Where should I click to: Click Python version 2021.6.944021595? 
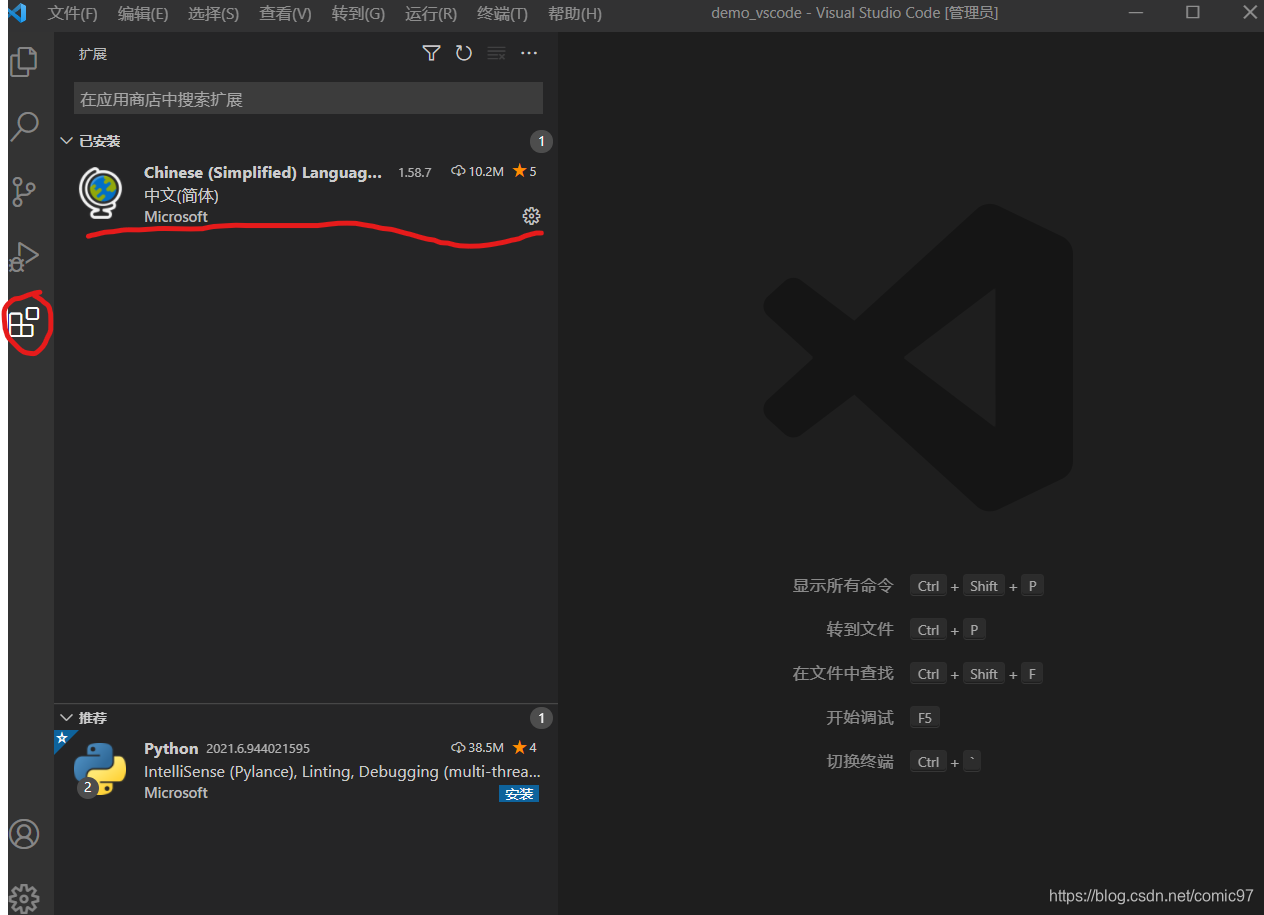258,749
